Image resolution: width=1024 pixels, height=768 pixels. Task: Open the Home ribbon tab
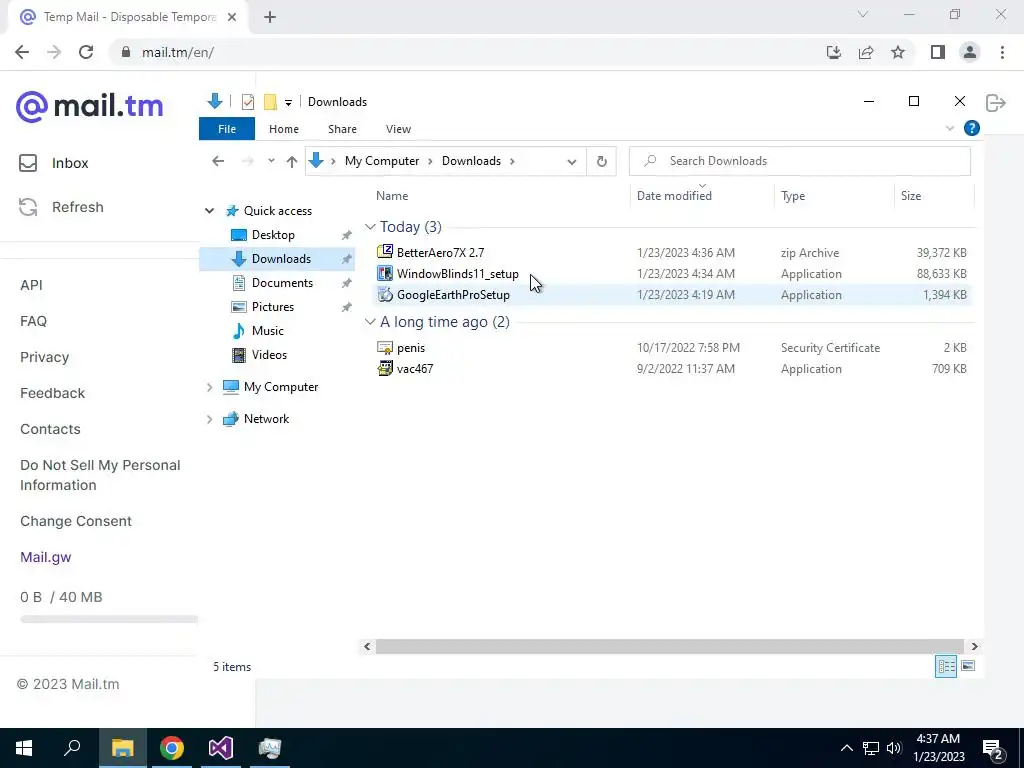284,129
